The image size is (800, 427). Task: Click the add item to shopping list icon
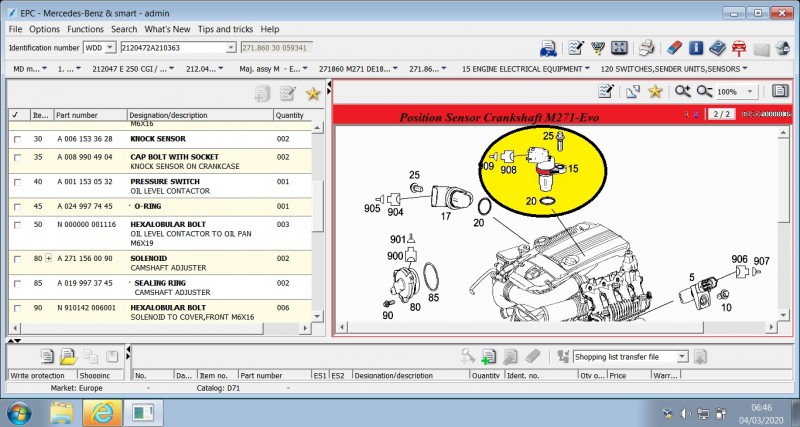pos(488,356)
